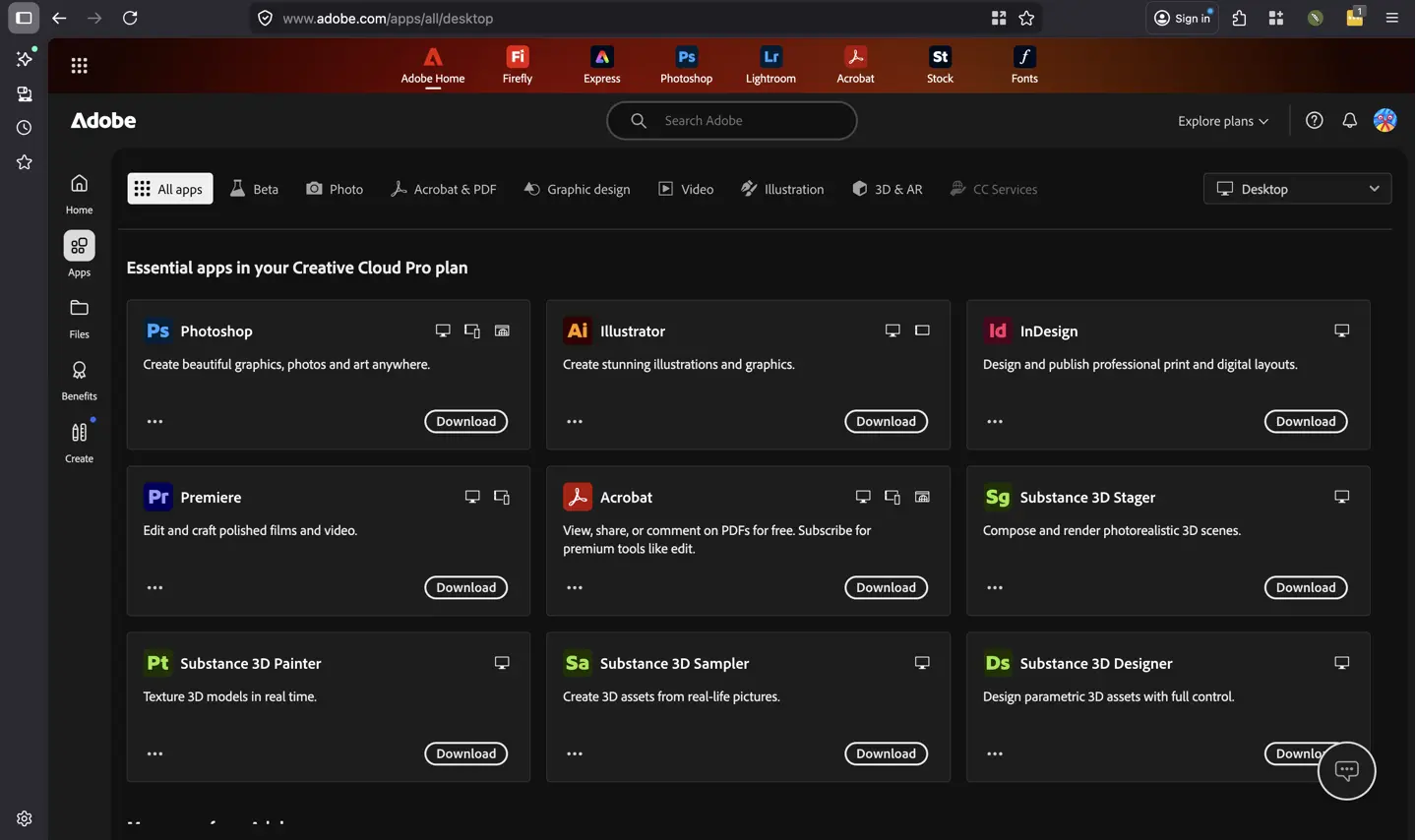
Task: Open Firefly from the top app bar
Action: pos(517,65)
